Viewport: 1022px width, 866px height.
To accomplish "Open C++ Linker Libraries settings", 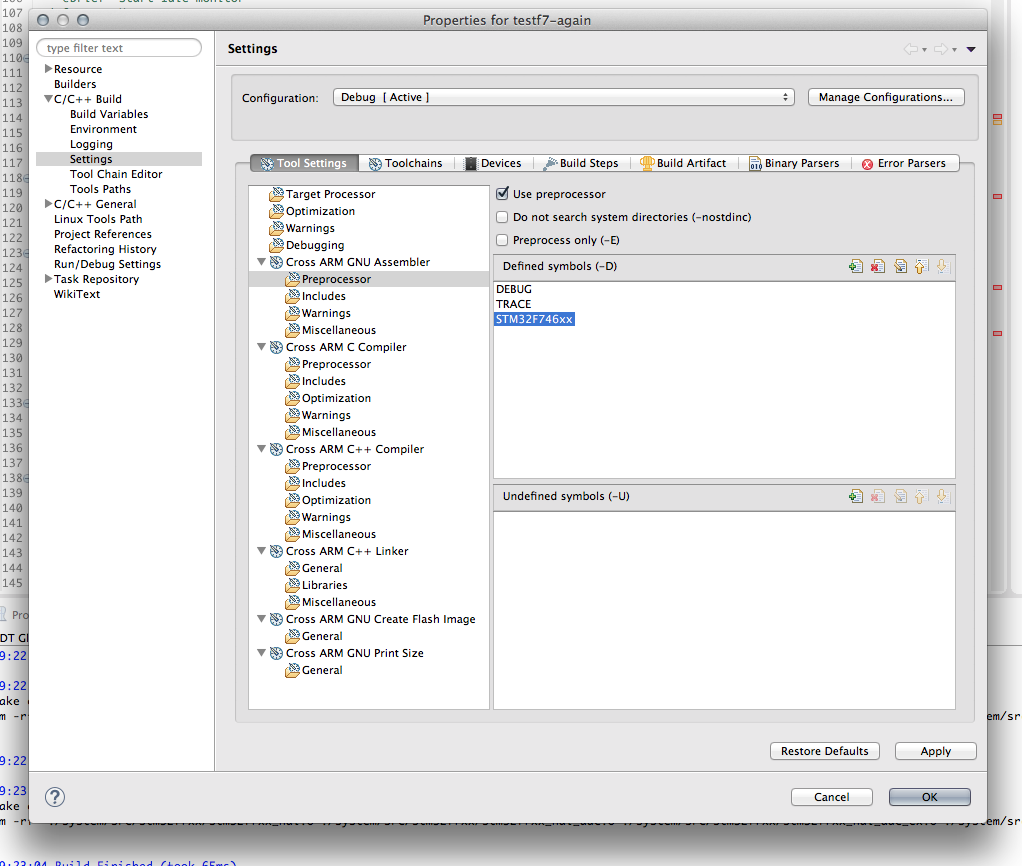I will pos(324,585).
